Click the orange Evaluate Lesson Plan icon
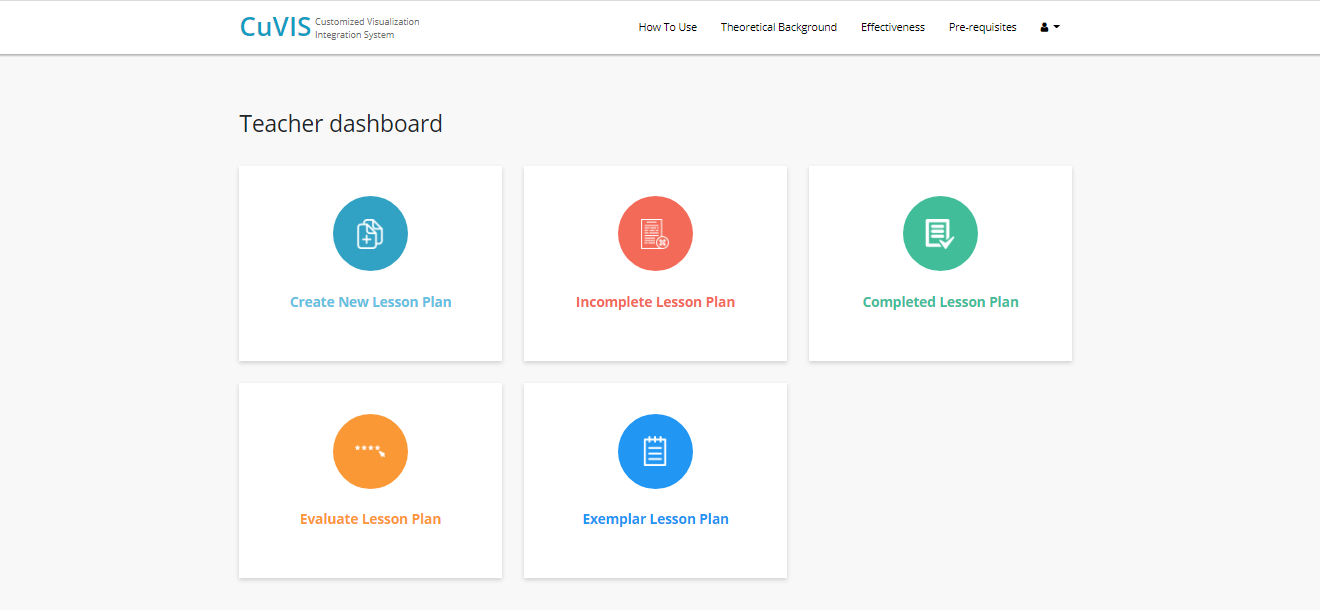 pyautogui.click(x=370, y=451)
